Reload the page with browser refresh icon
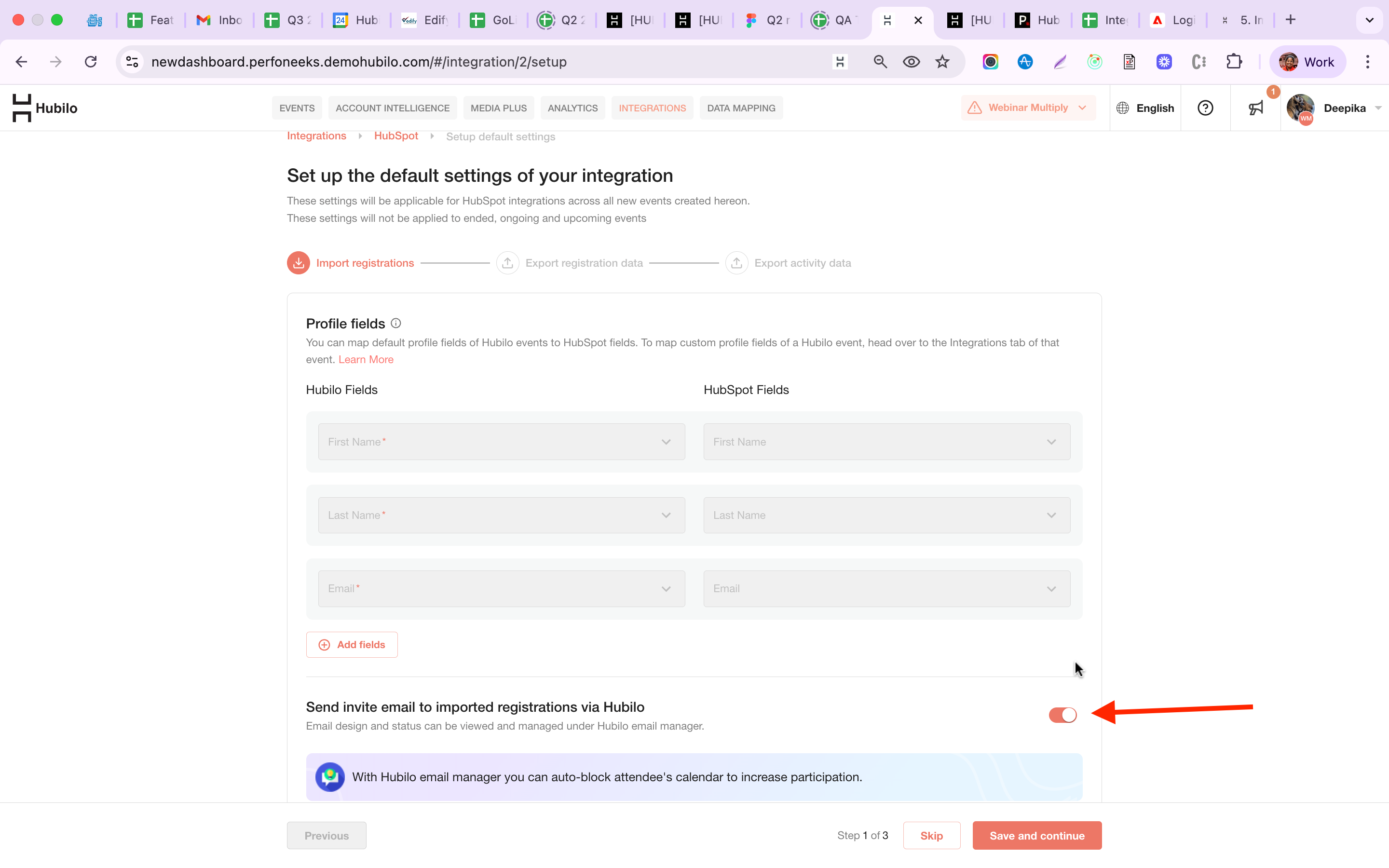Screen dimensions: 1389x868 91,61
